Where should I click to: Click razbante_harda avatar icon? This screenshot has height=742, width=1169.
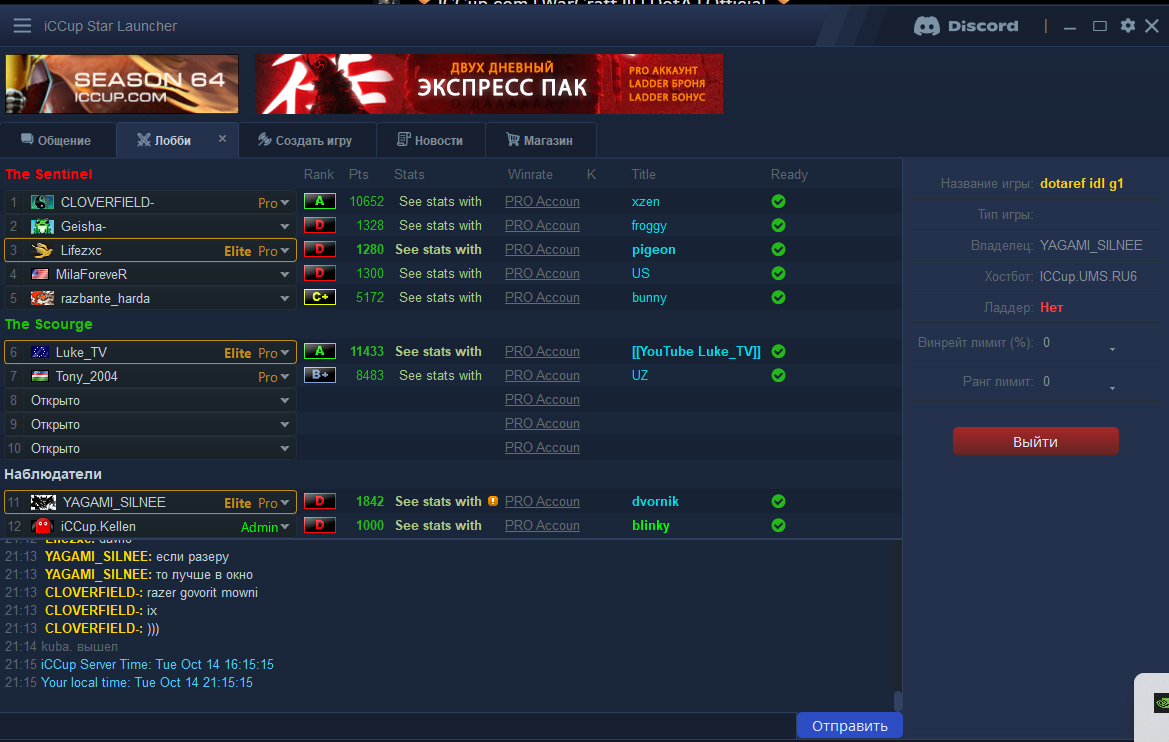42,298
